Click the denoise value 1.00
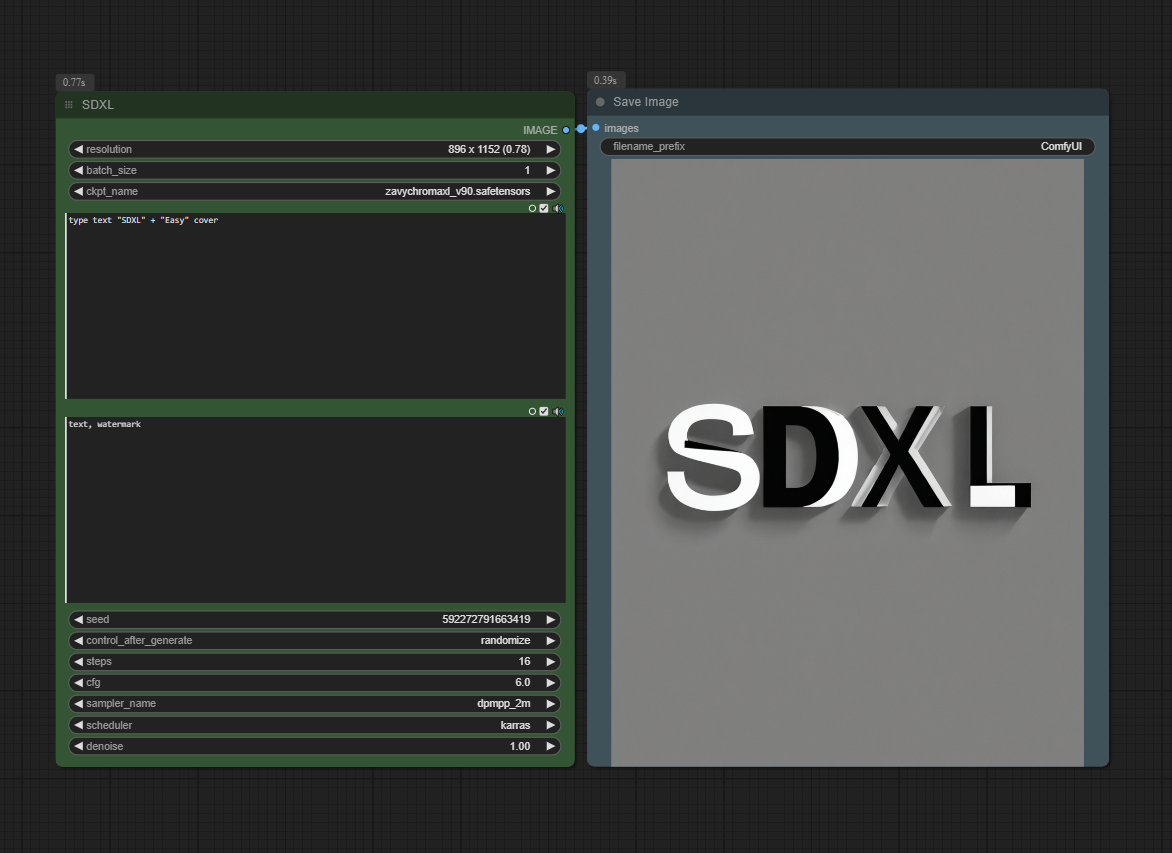This screenshot has height=853, width=1172. (520, 746)
